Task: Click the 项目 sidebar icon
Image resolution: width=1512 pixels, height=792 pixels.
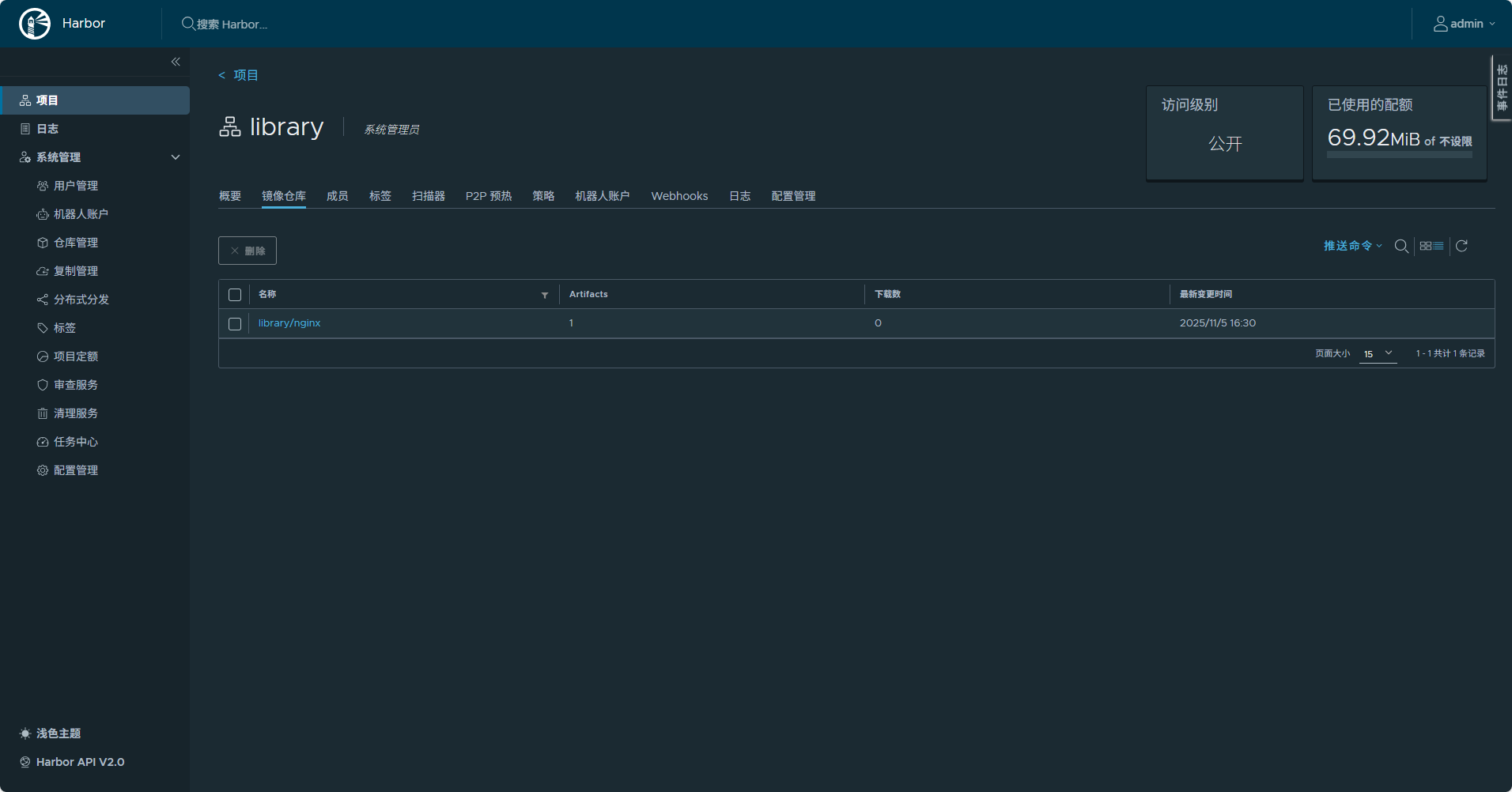Action: pos(25,100)
